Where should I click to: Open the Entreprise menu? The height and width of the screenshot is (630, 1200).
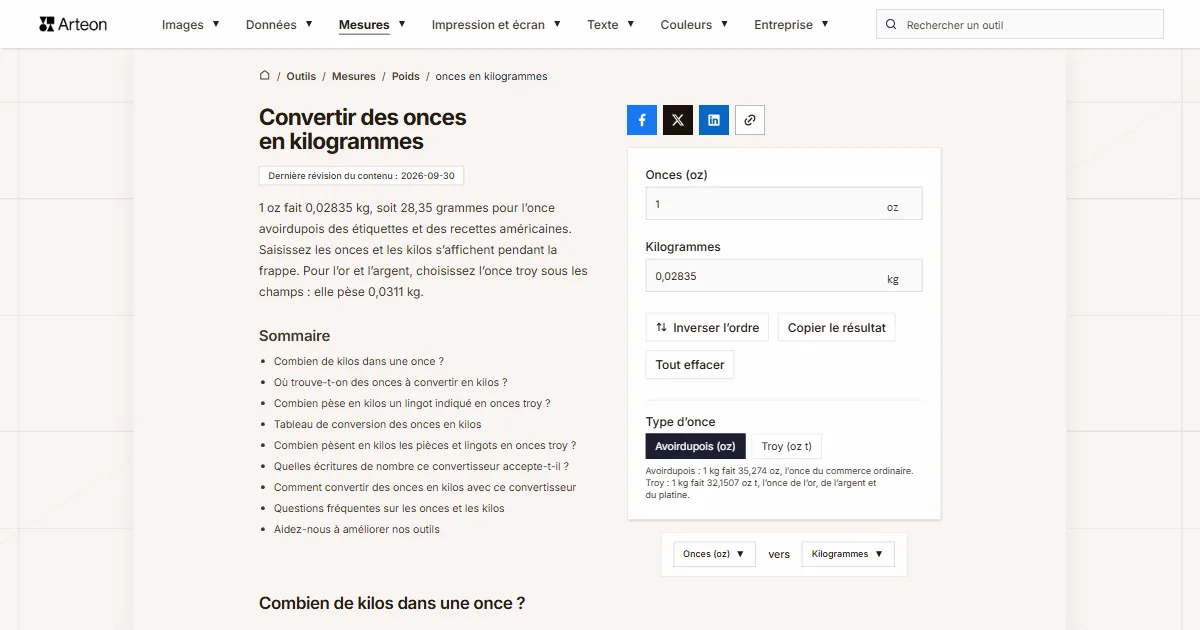click(791, 25)
